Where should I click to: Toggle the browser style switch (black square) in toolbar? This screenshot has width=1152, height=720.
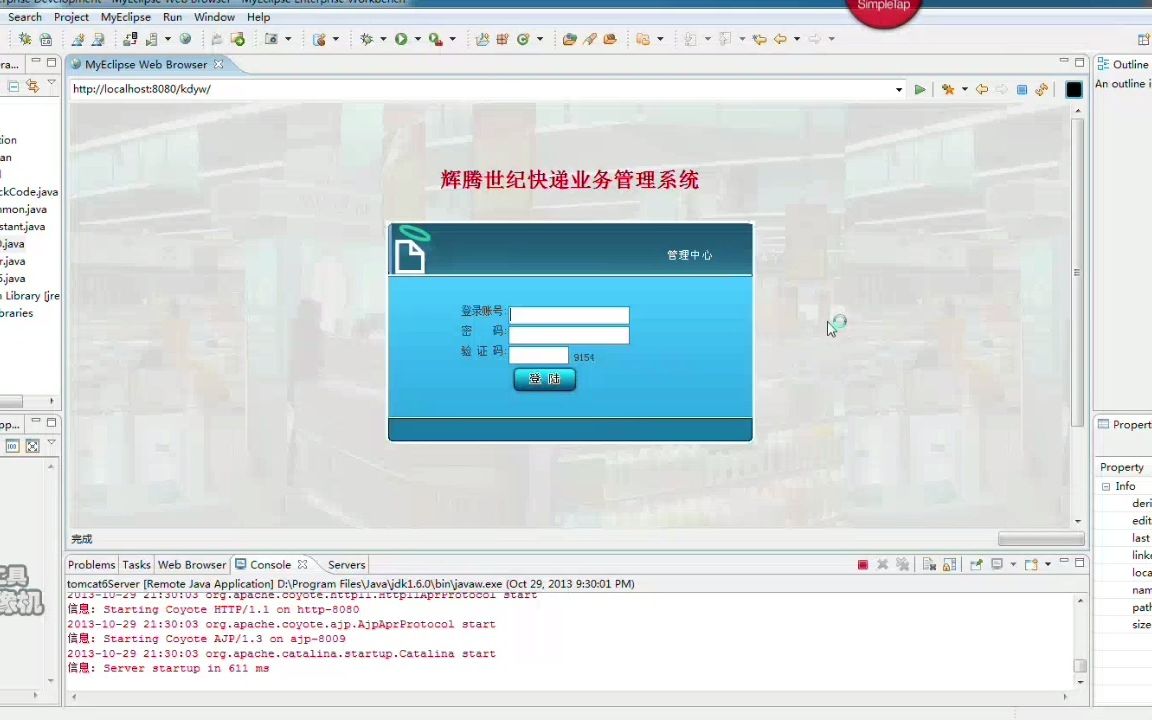(1073, 89)
